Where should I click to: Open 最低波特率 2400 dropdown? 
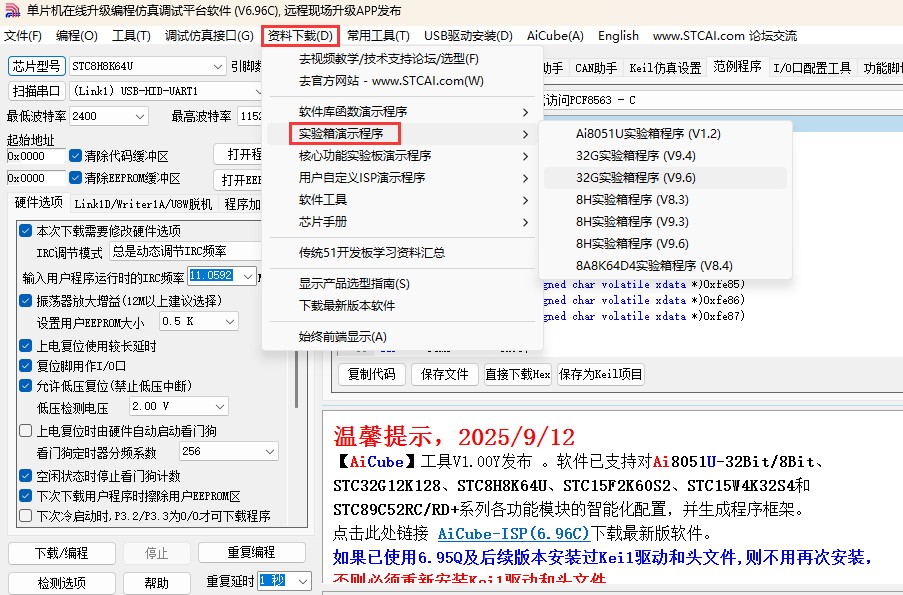click(x=108, y=116)
